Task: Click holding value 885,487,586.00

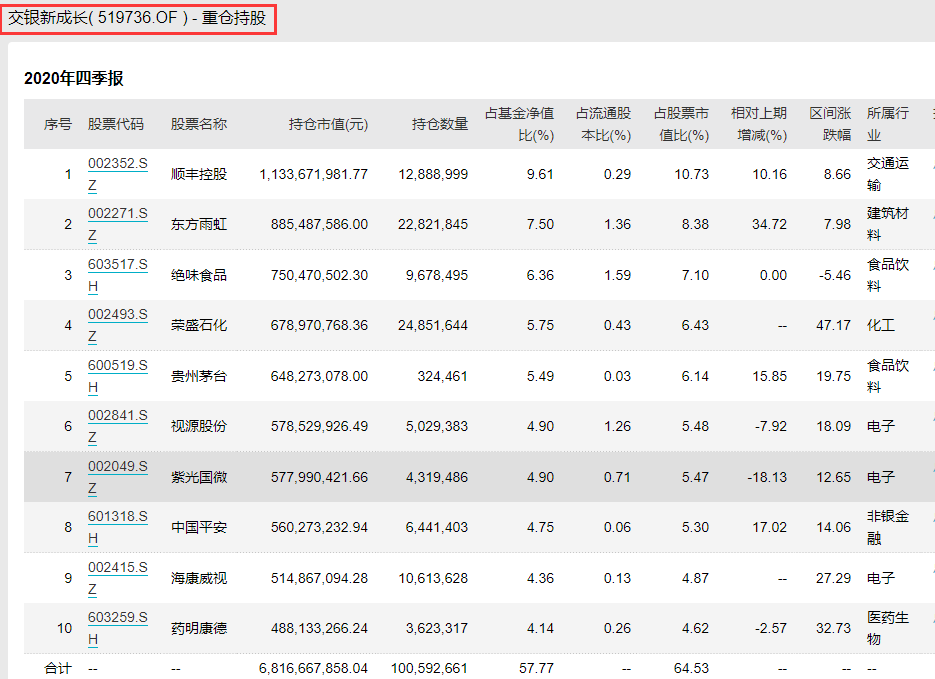Action: tap(319, 224)
